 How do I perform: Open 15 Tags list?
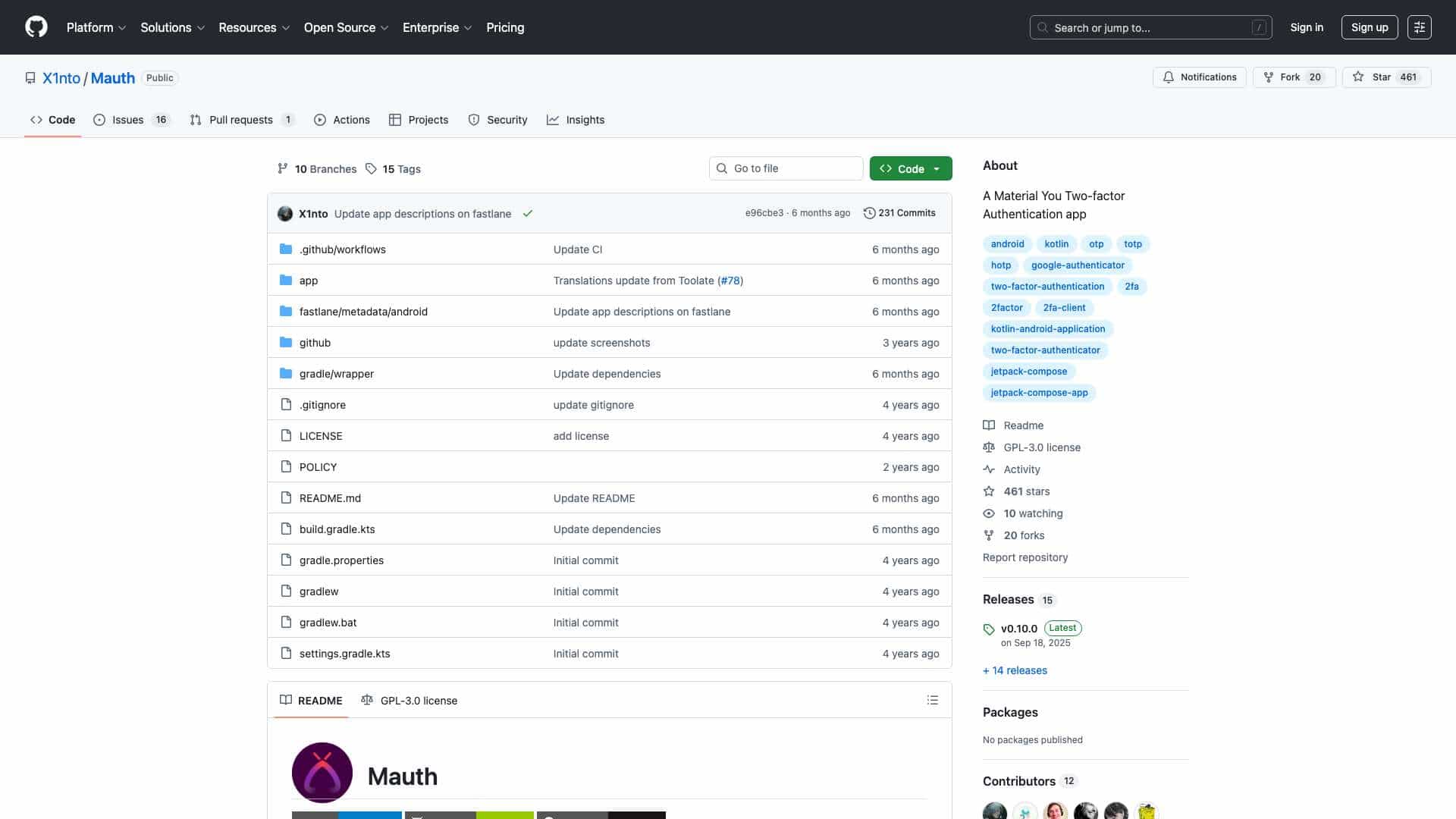[x=393, y=169]
